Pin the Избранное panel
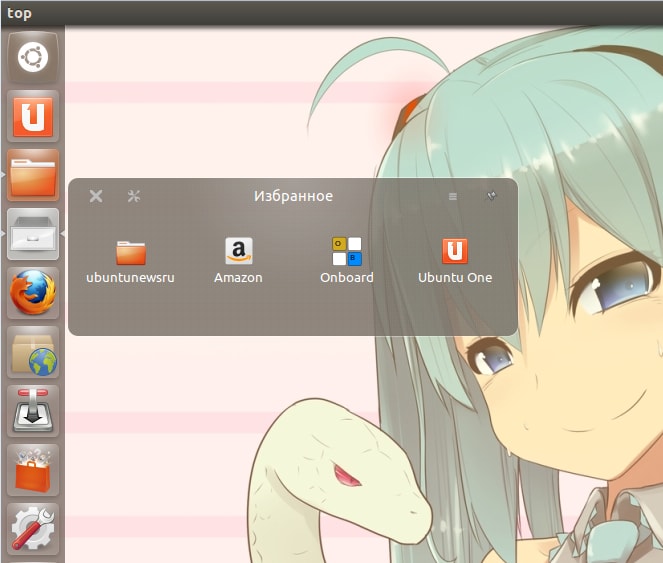 click(x=491, y=196)
